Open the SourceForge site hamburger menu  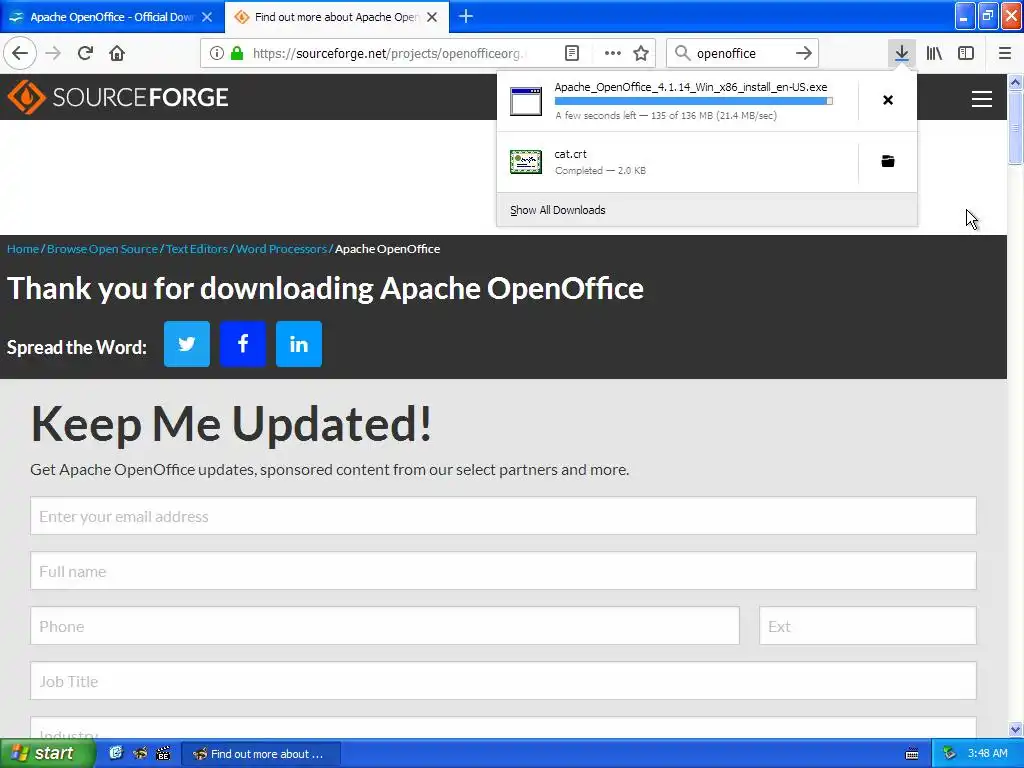pyautogui.click(x=982, y=99)
